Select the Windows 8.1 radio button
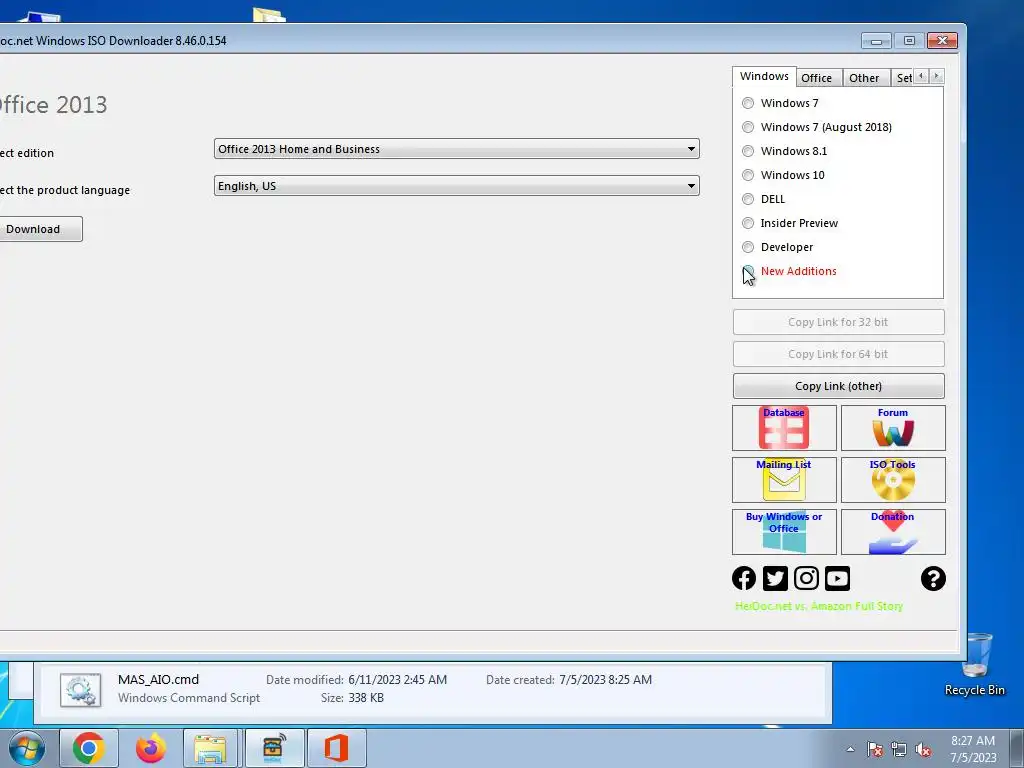1024x768 pixels. (x=748, y=151)
